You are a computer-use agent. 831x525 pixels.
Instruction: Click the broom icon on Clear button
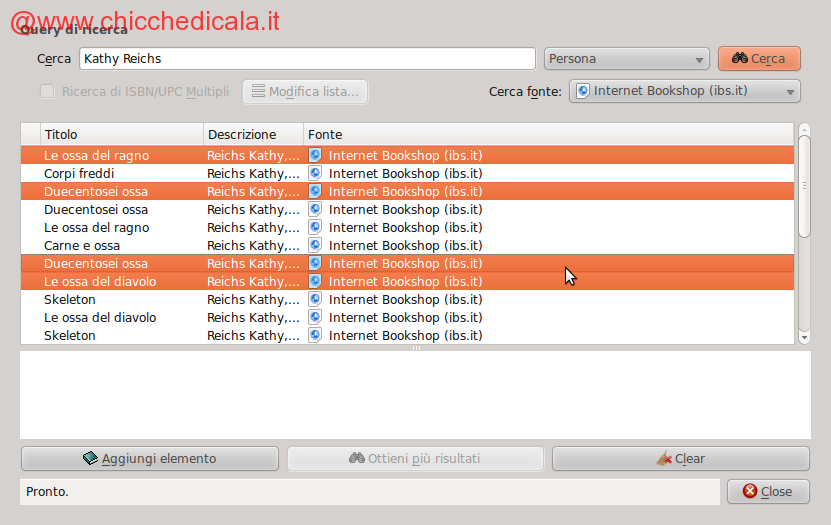(x=664, y=459)
